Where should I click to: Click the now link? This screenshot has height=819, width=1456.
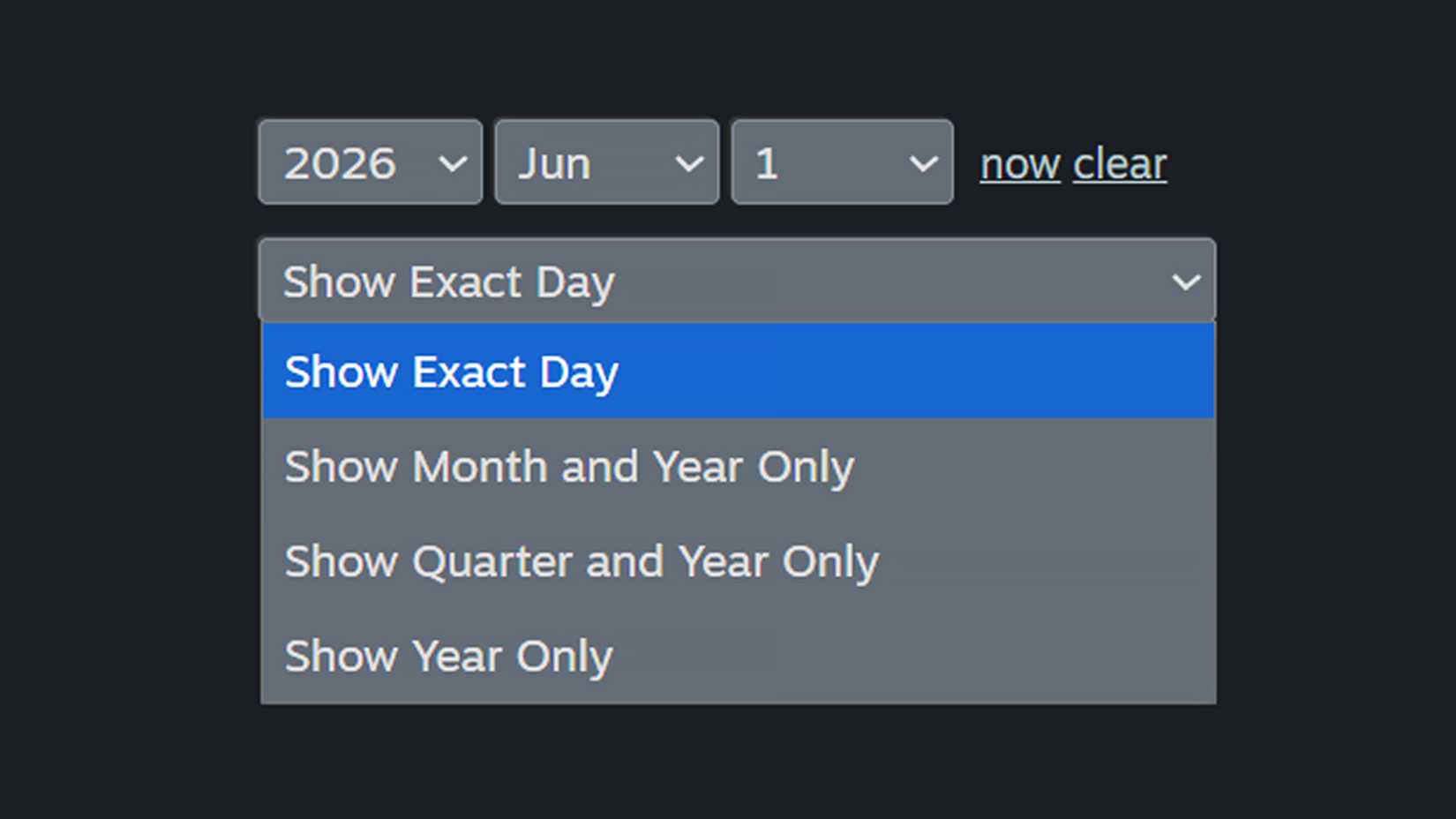(x=1020, y=164)
